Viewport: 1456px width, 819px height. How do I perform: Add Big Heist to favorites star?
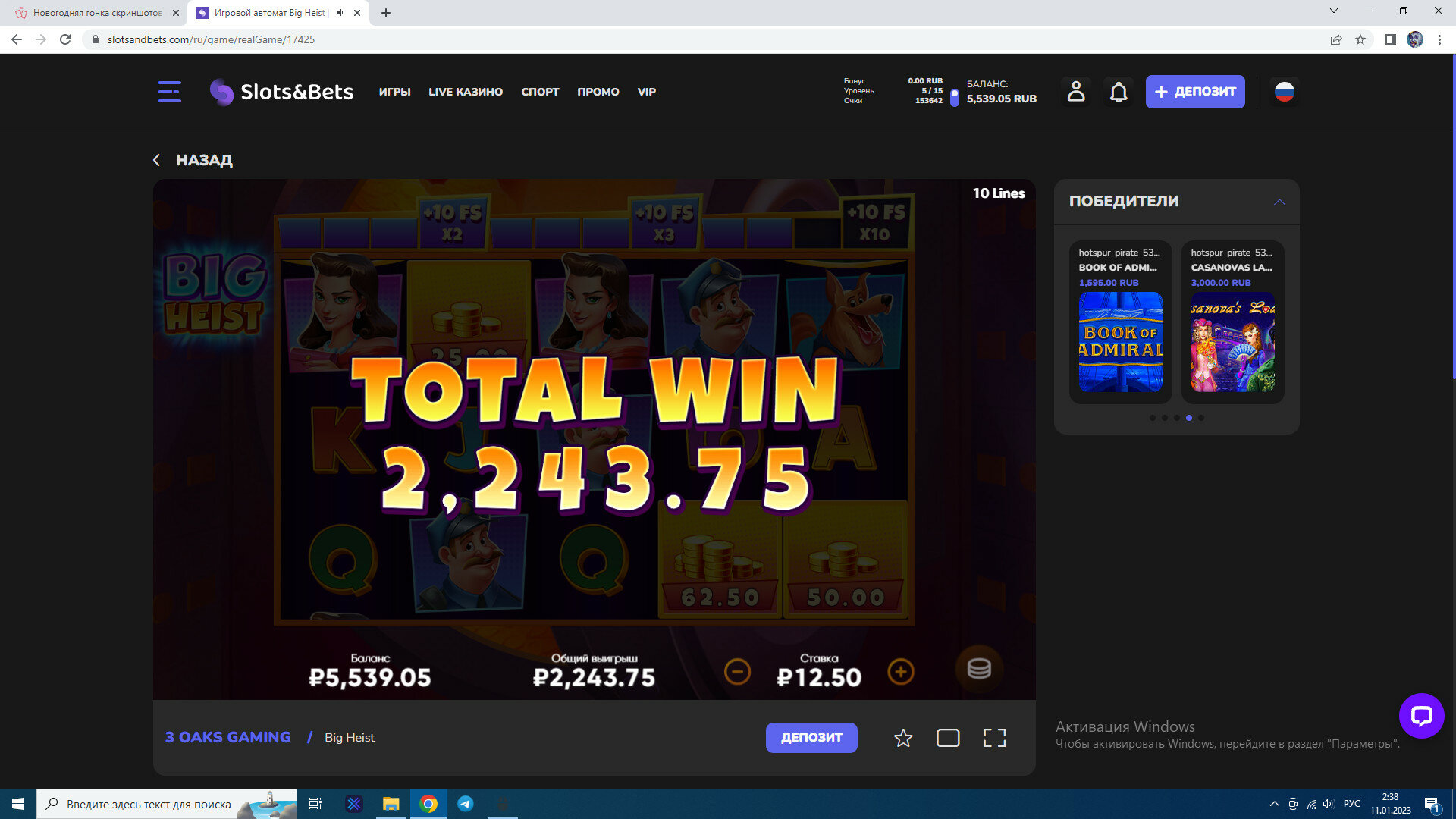[902, 738]
